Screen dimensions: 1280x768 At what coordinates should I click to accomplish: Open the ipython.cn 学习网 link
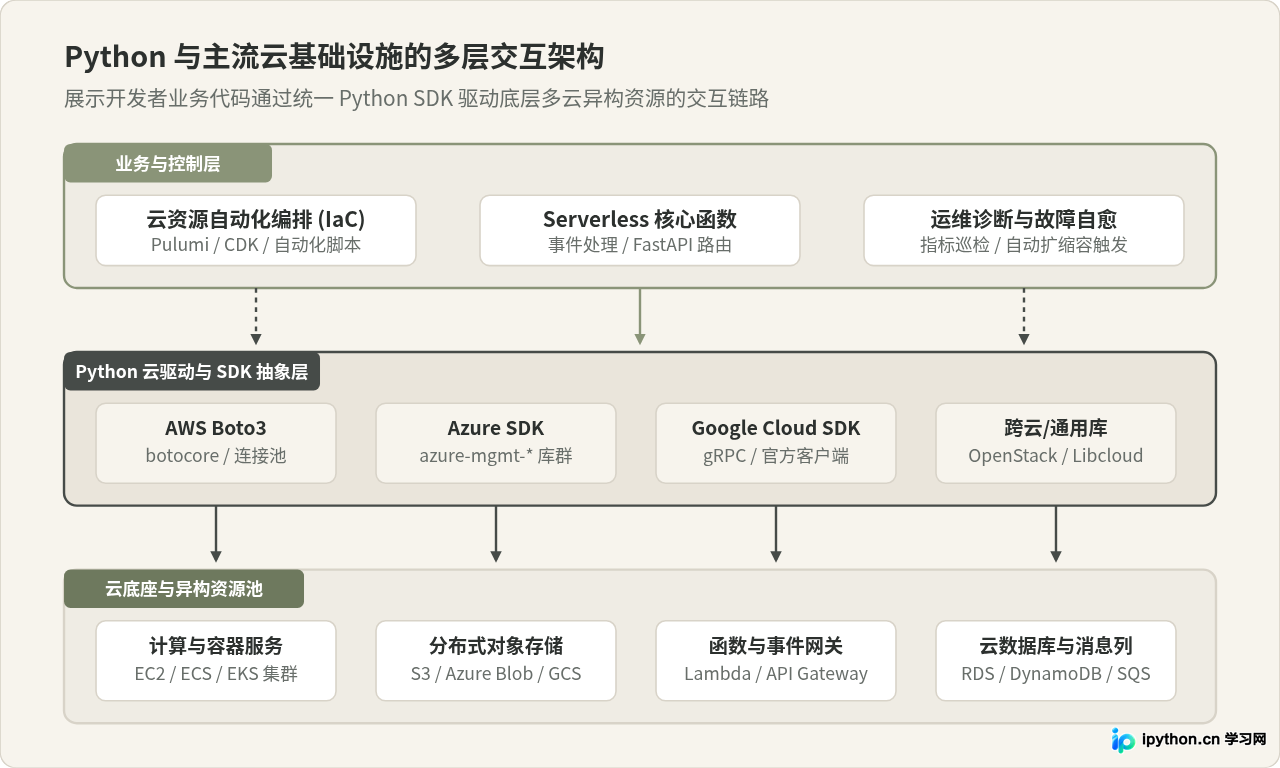[x=1204, y=740]
